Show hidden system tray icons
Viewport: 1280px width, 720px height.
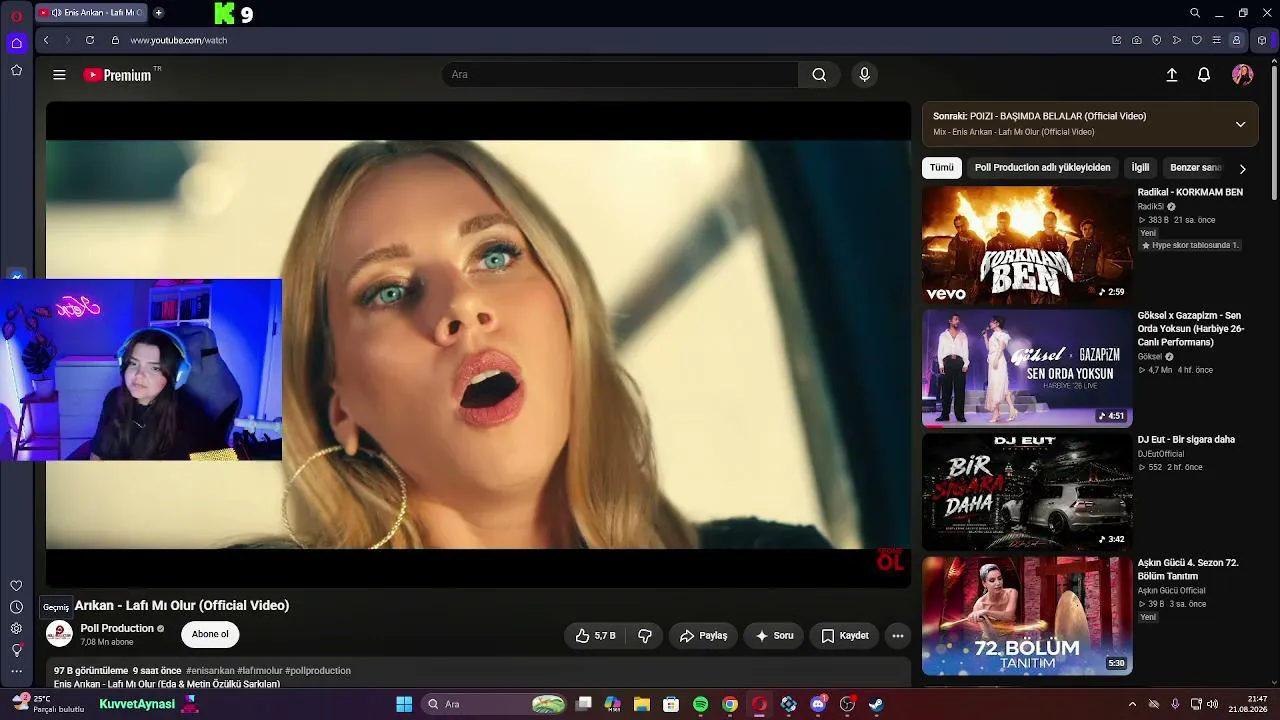[1132, 704]
